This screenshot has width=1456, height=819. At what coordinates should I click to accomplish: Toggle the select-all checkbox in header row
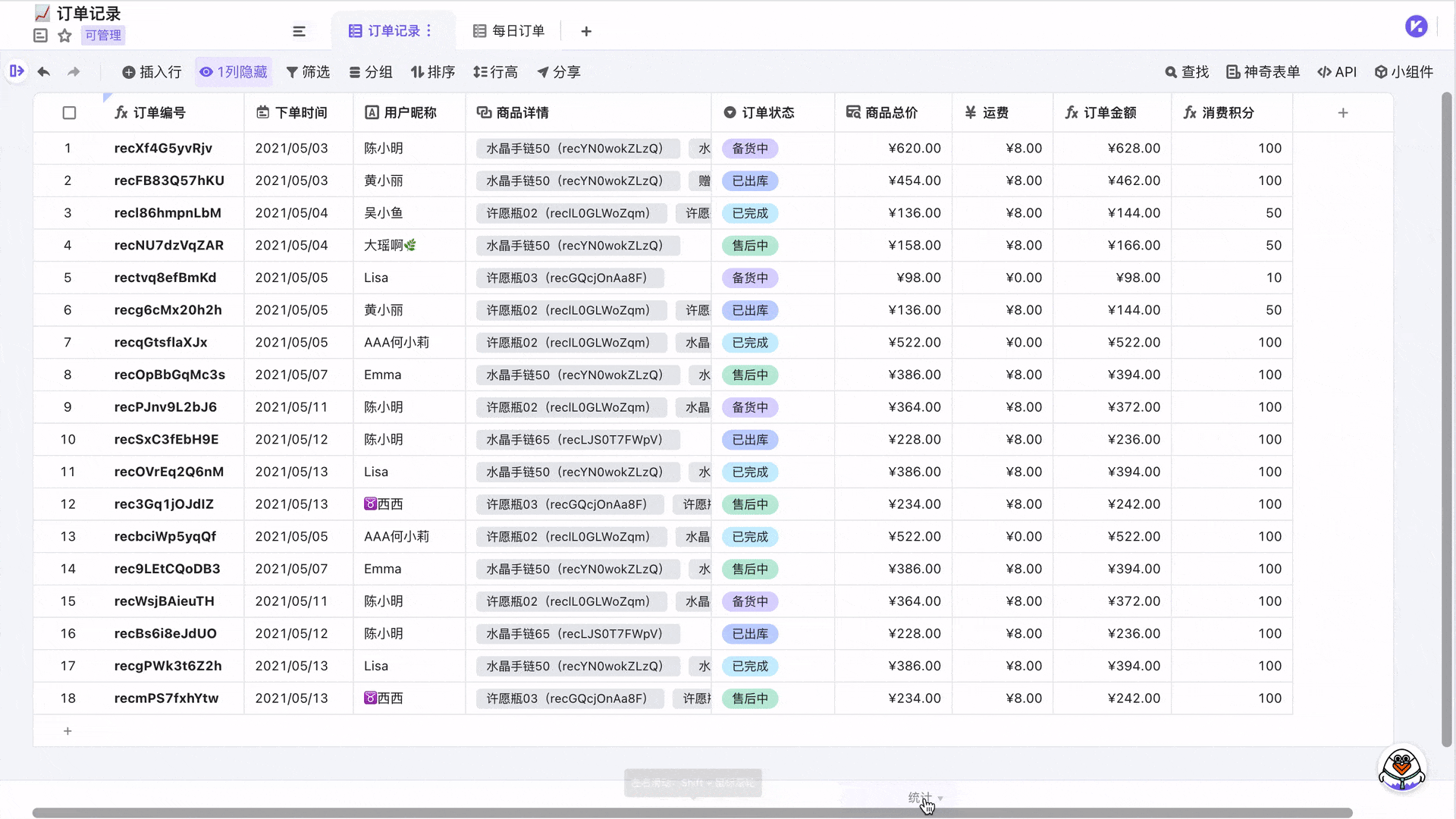pyautogui.click(x=69, y=112)
